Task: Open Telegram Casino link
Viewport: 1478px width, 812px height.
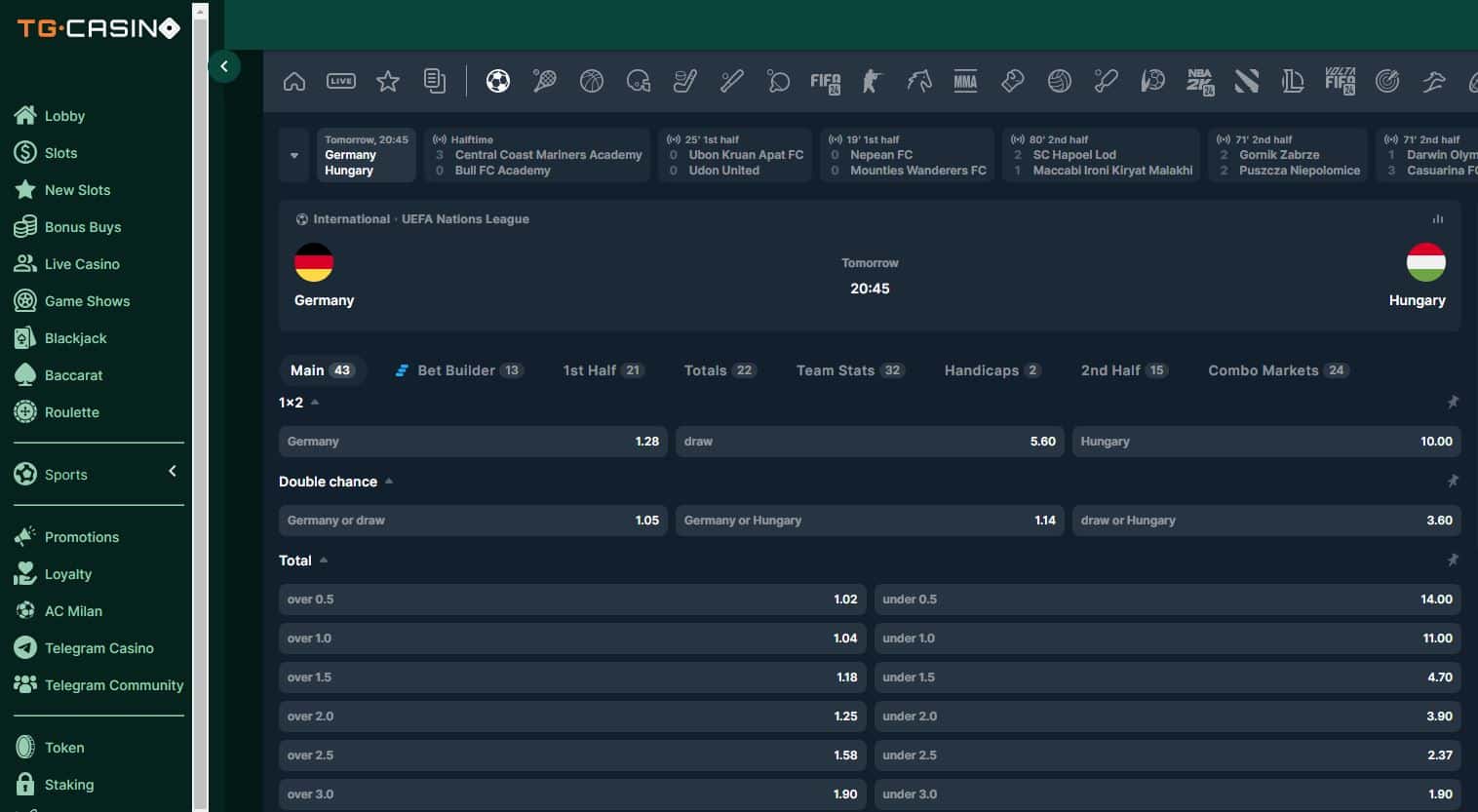Action: tap(98, 648)
